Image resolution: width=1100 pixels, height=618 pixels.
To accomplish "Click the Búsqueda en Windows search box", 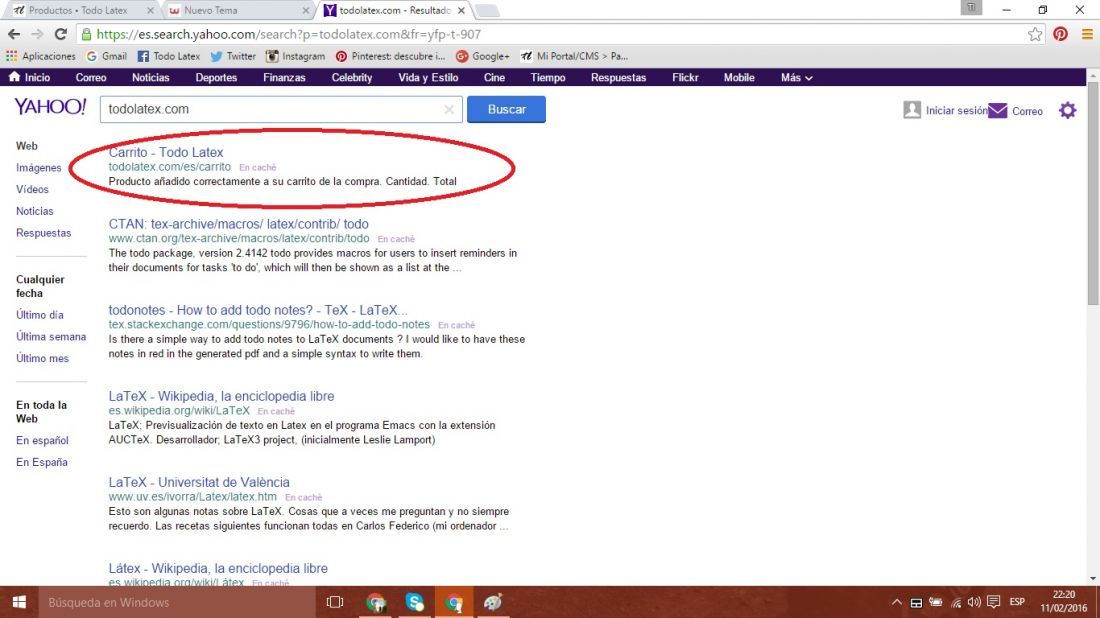I will coord(176,602).
